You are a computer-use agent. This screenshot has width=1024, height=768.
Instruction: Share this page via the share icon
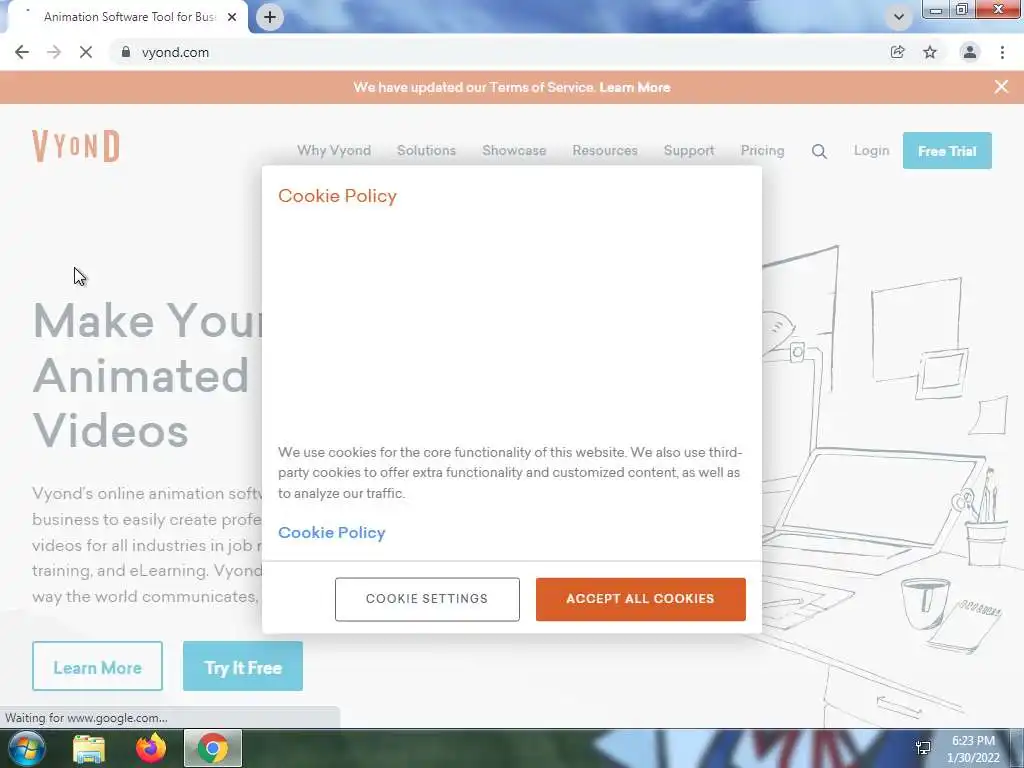point(898,52)
